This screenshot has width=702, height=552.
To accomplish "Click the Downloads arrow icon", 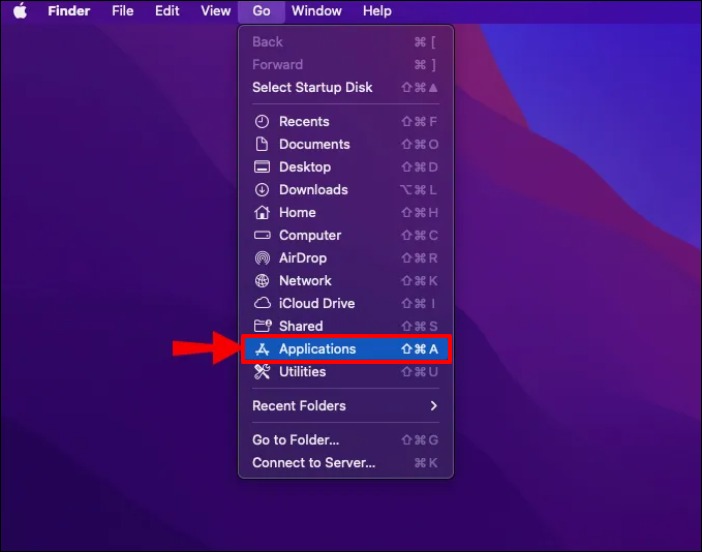I will [262, 190].
